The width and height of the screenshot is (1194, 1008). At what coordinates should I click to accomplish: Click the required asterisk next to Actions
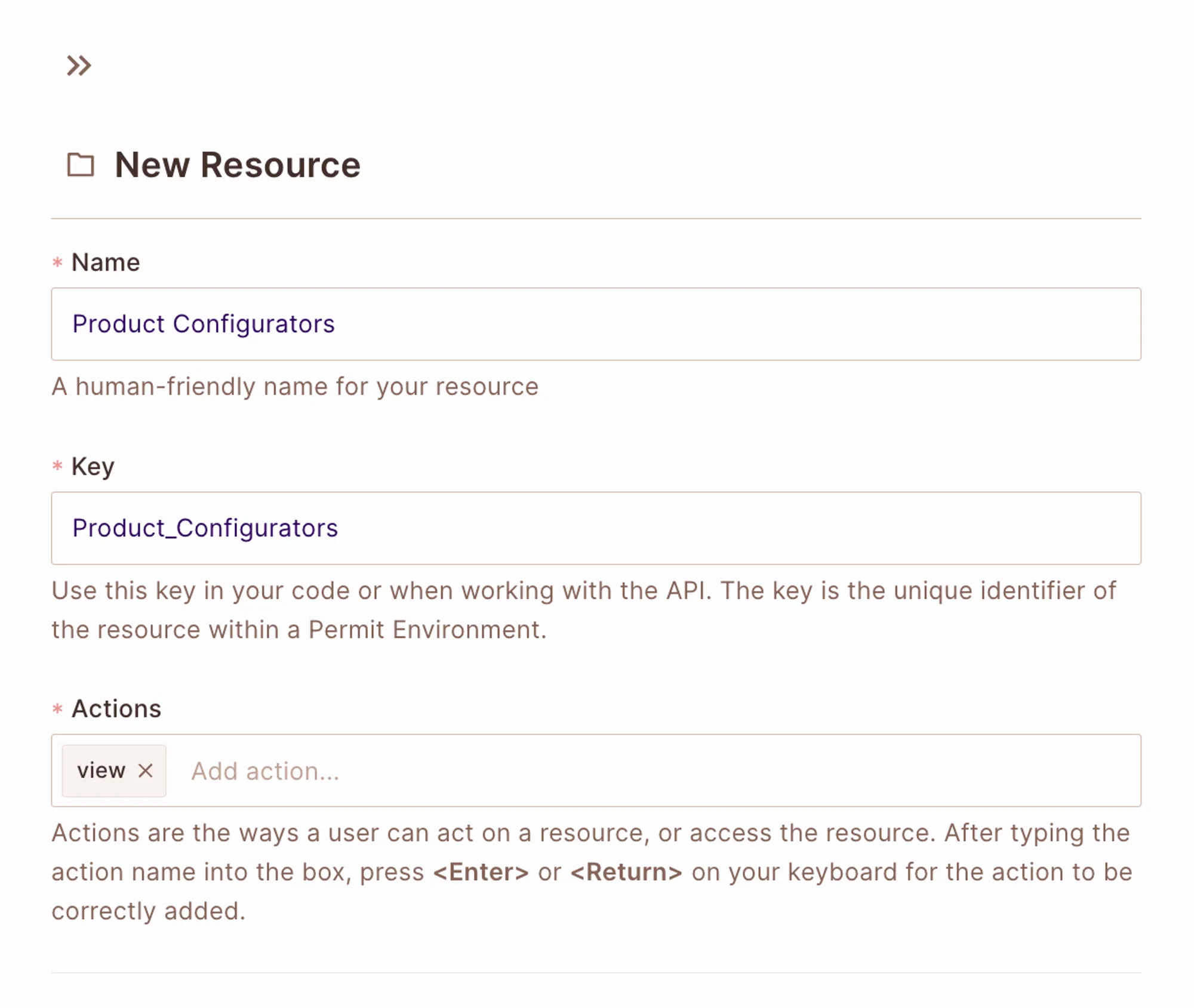tap(57, 708)
